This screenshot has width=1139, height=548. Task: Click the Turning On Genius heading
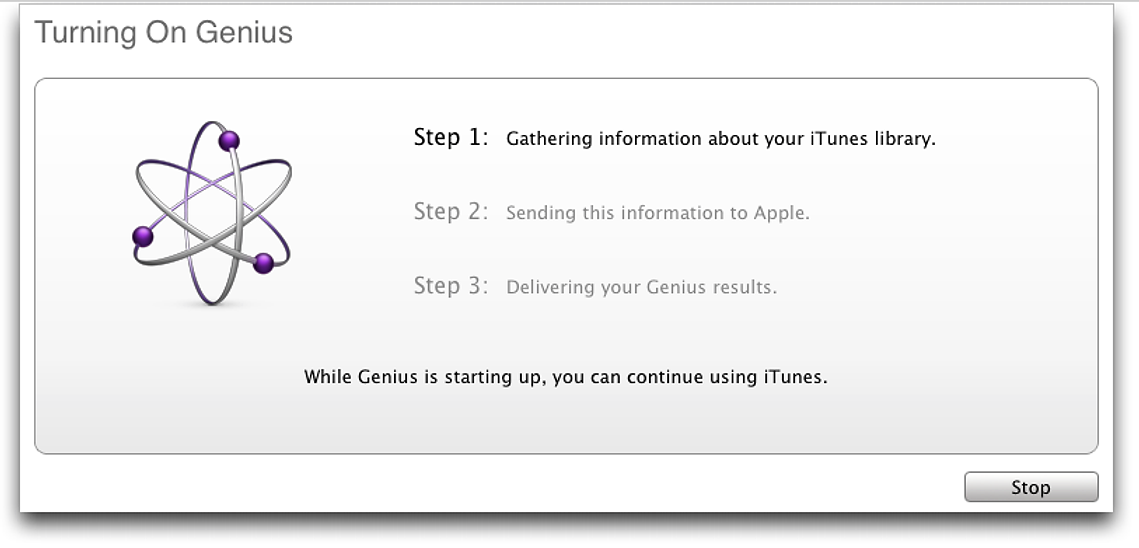pos(163,33)
